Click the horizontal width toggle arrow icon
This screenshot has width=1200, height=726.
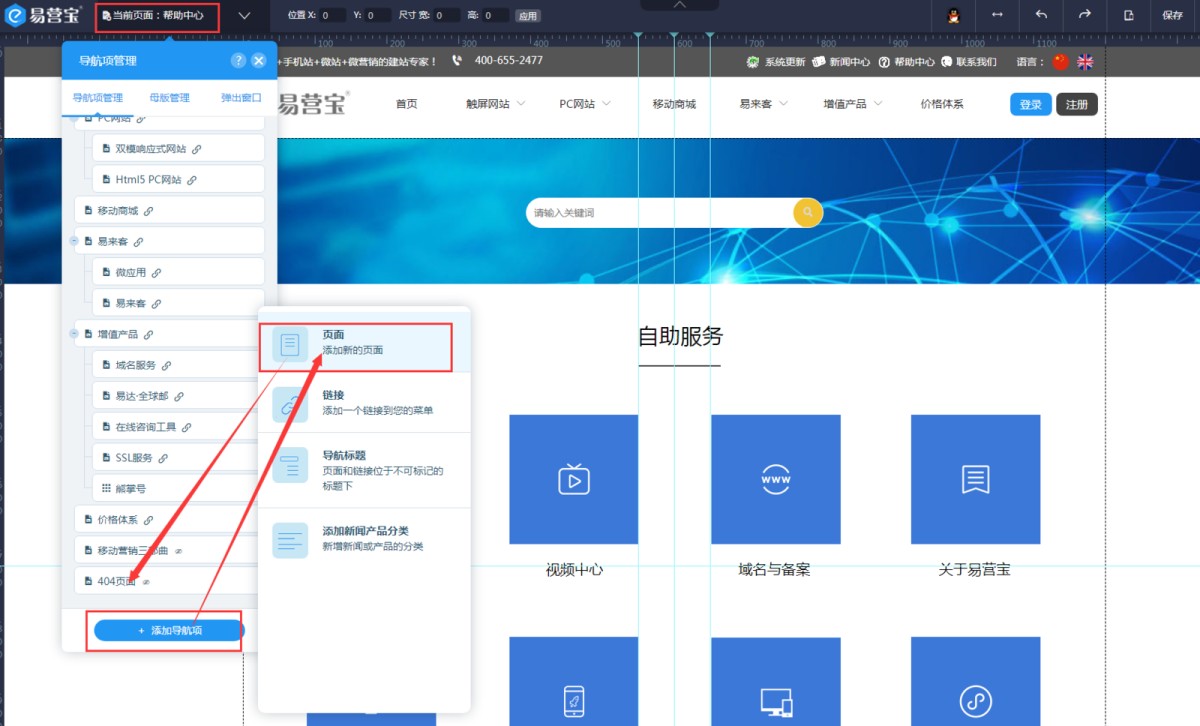[x=997, y=15]
